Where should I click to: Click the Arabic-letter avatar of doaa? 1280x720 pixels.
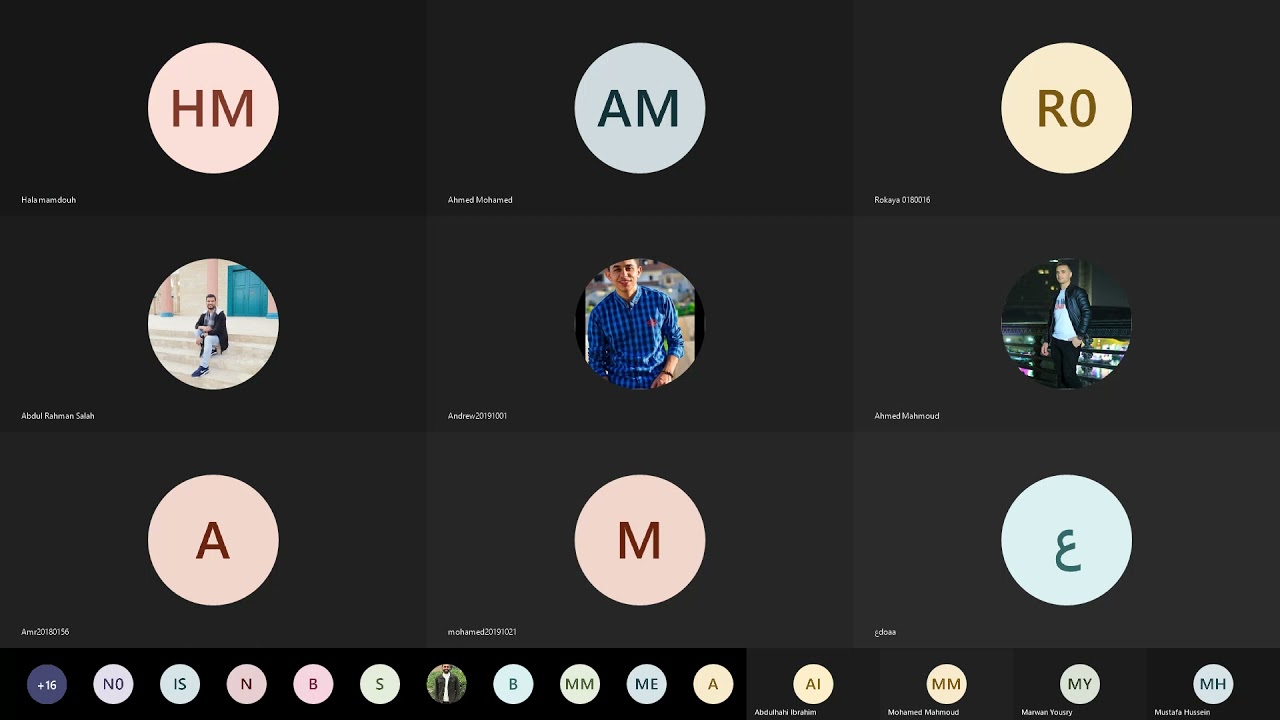(1066, 540)
